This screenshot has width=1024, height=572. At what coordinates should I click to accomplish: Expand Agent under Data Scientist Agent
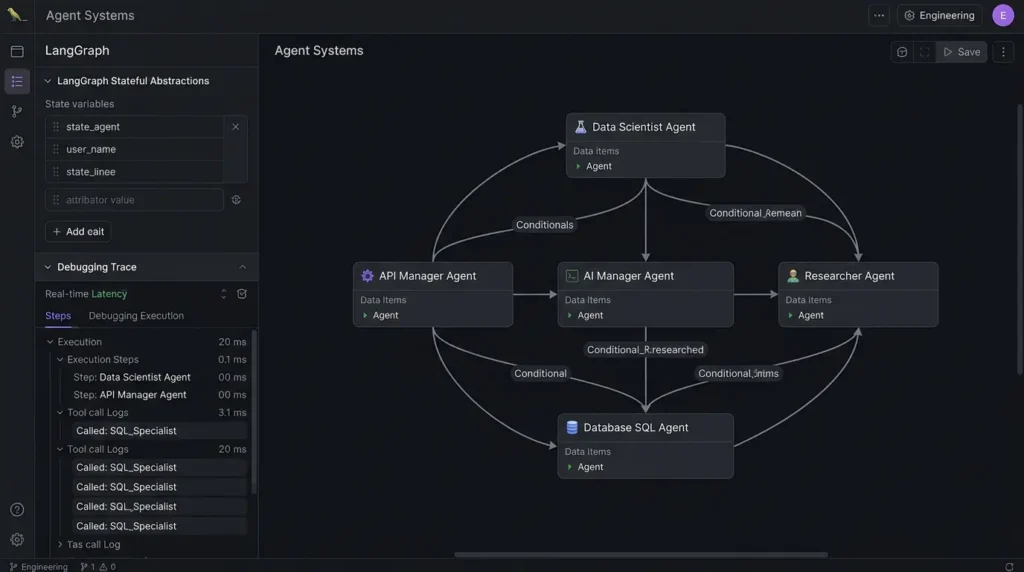tap(578, 167)
